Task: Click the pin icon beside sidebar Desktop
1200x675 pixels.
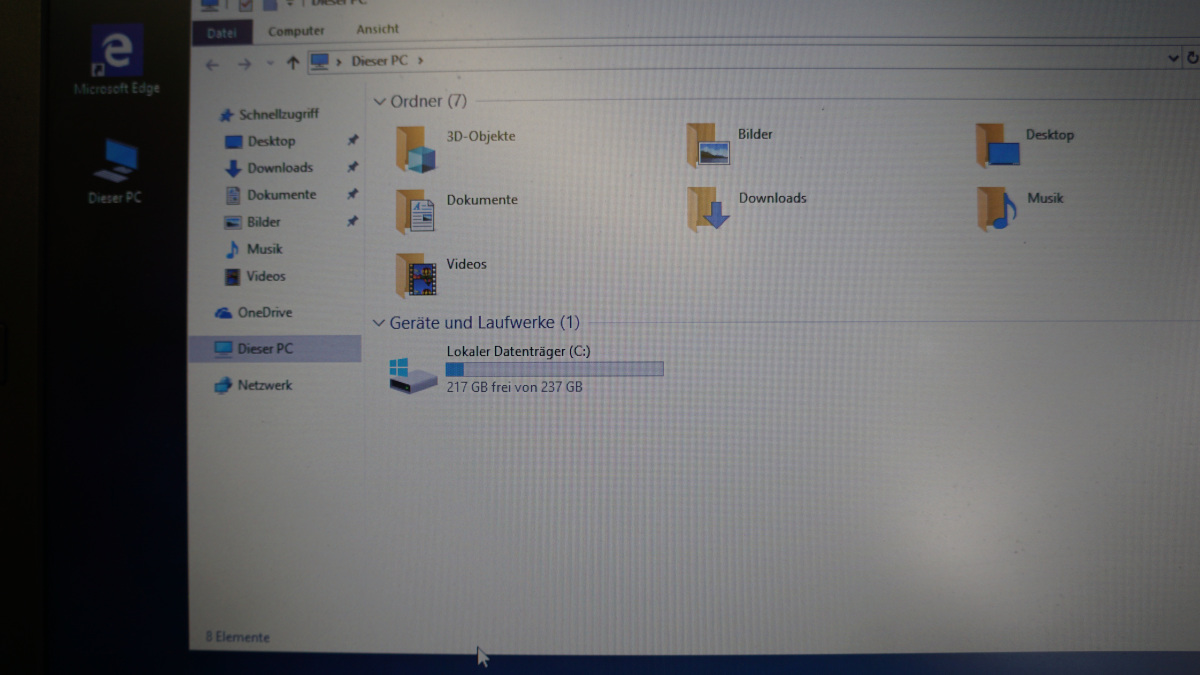Action: (x=352, y=140)
